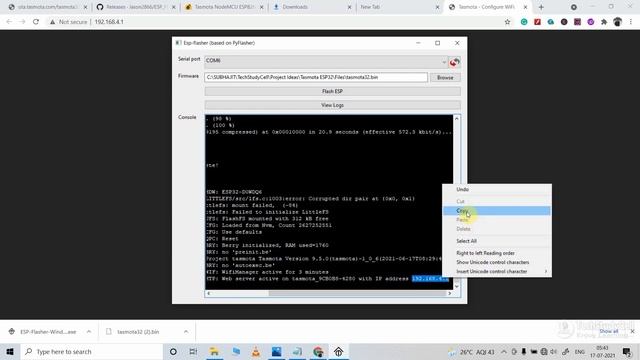The width and height of the screenshot is (640, 360).
Task: Open Chrome from the taskbar
Action: coord(318,352)
